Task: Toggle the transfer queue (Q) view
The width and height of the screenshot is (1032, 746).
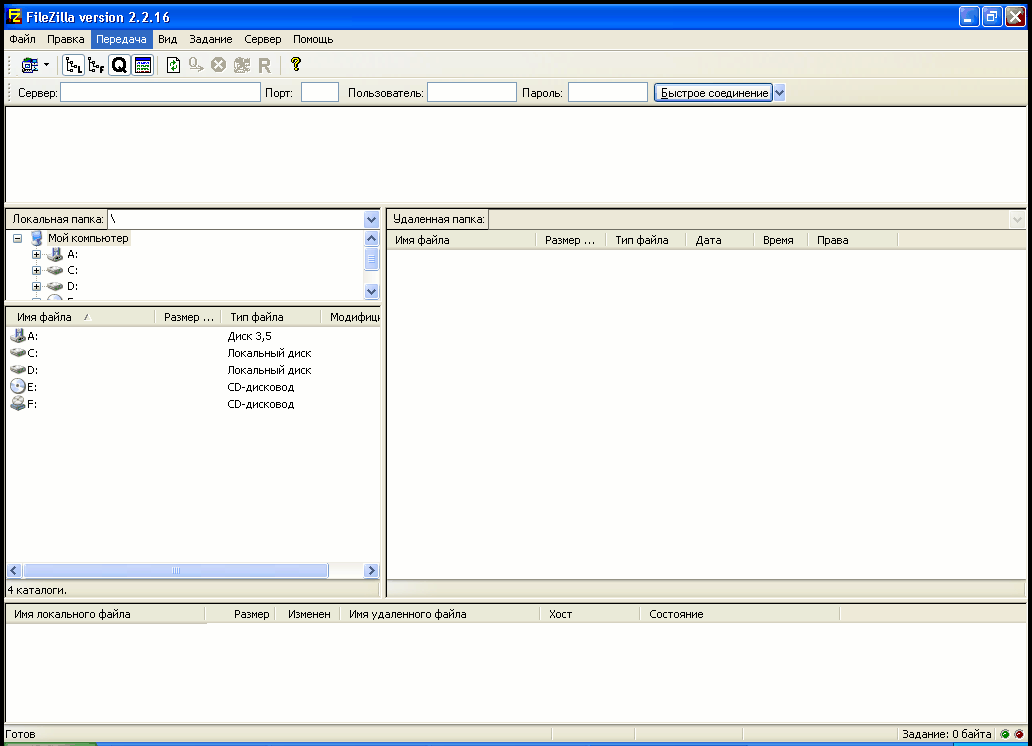Action: (119, 65)
